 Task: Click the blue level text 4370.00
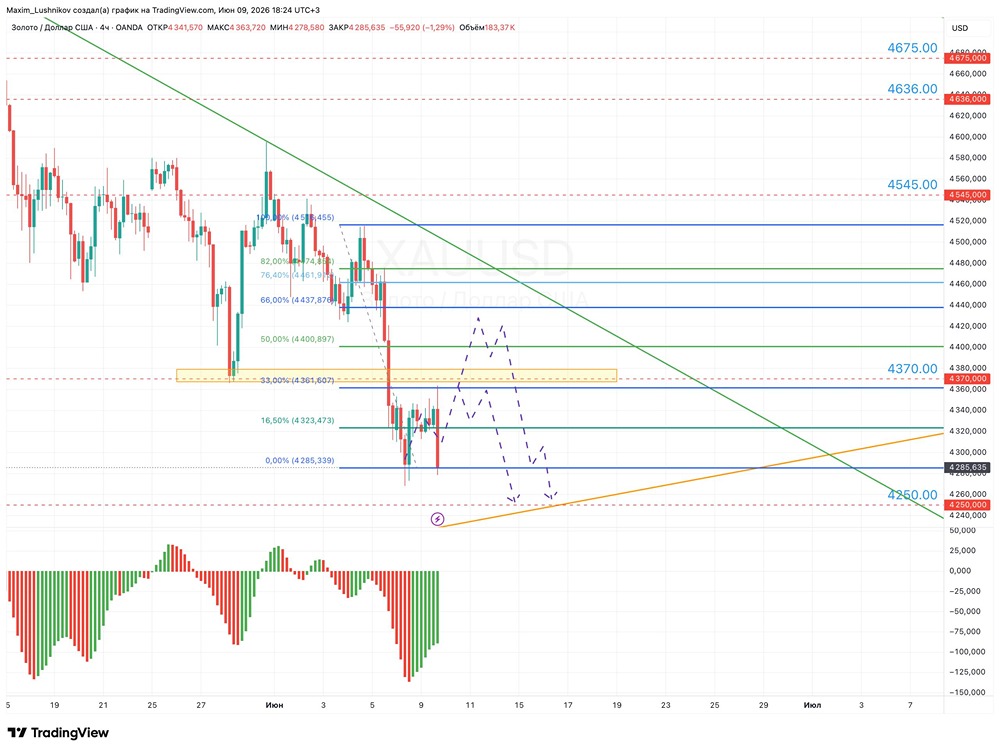pos(913,369)
